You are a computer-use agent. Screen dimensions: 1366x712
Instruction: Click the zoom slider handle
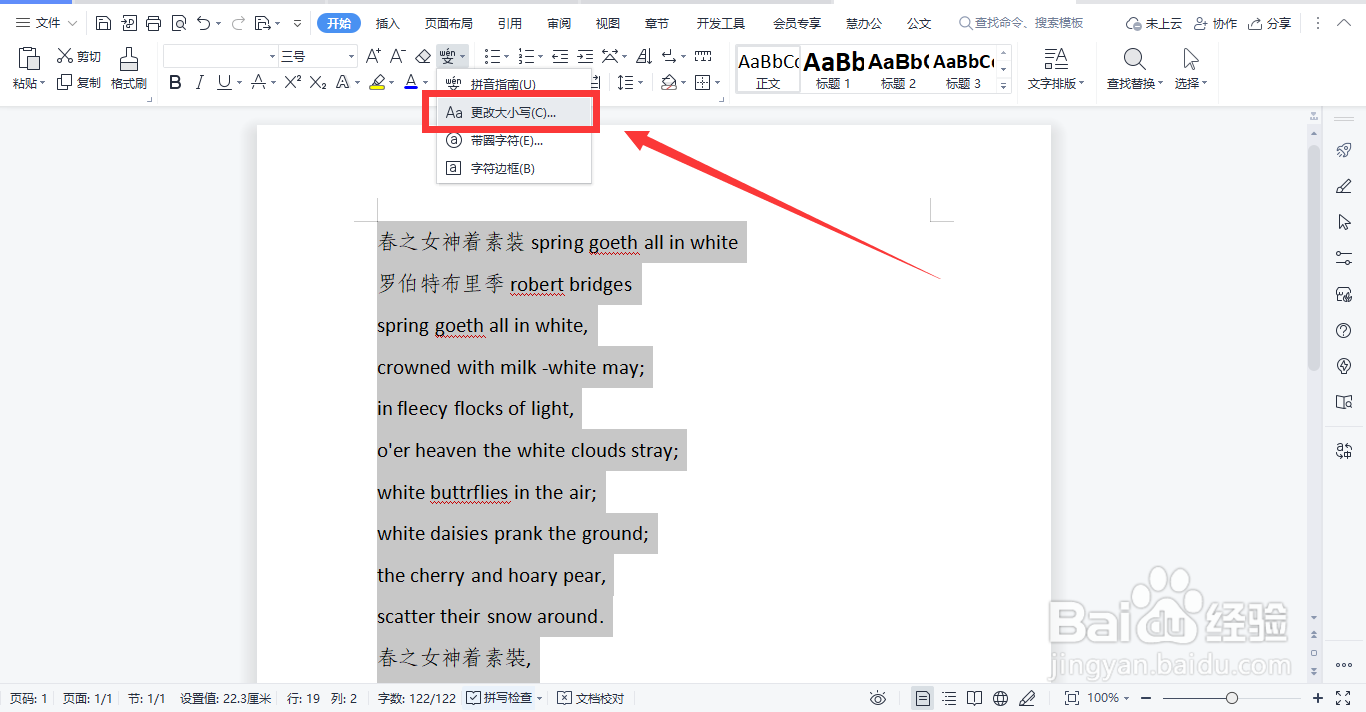click(1232, 698)
